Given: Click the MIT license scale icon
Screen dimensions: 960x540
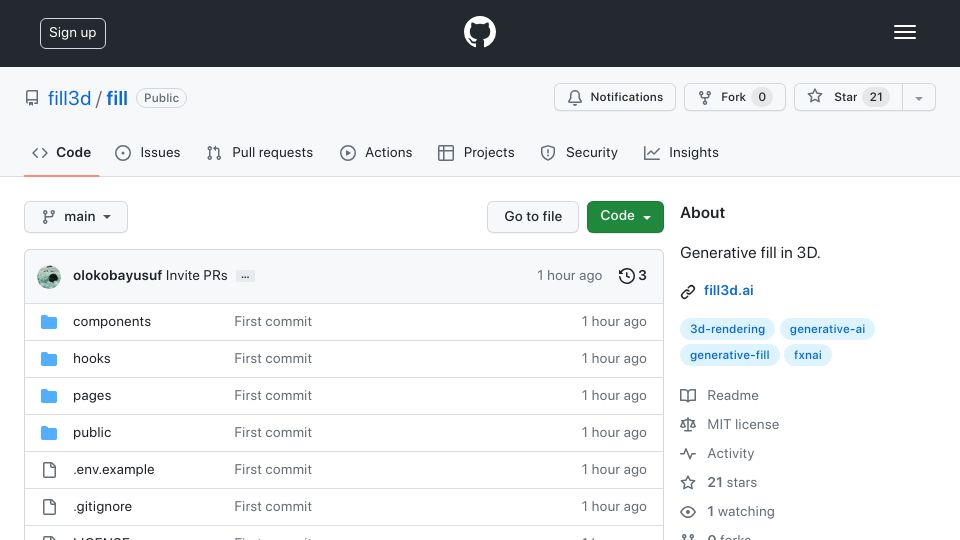Looking at the screenshot, I should pyautogui.click(x=688, y=424).
